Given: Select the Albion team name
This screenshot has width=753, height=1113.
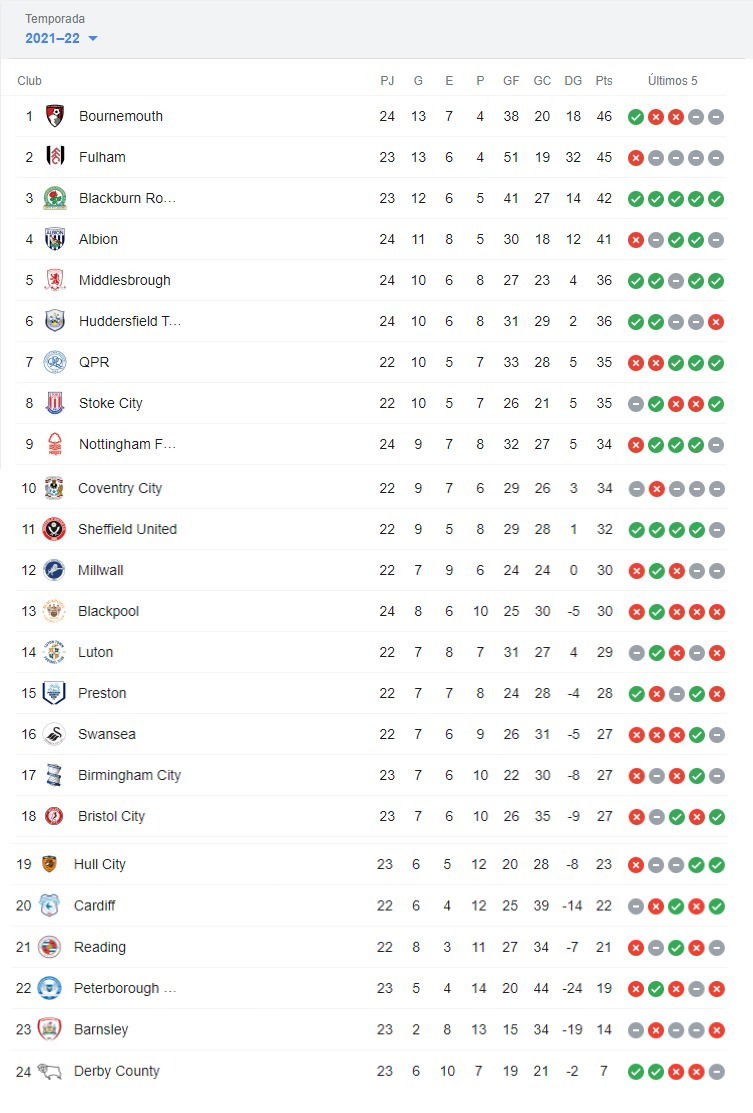Looking at the screenshot, I should coord(99,239).
